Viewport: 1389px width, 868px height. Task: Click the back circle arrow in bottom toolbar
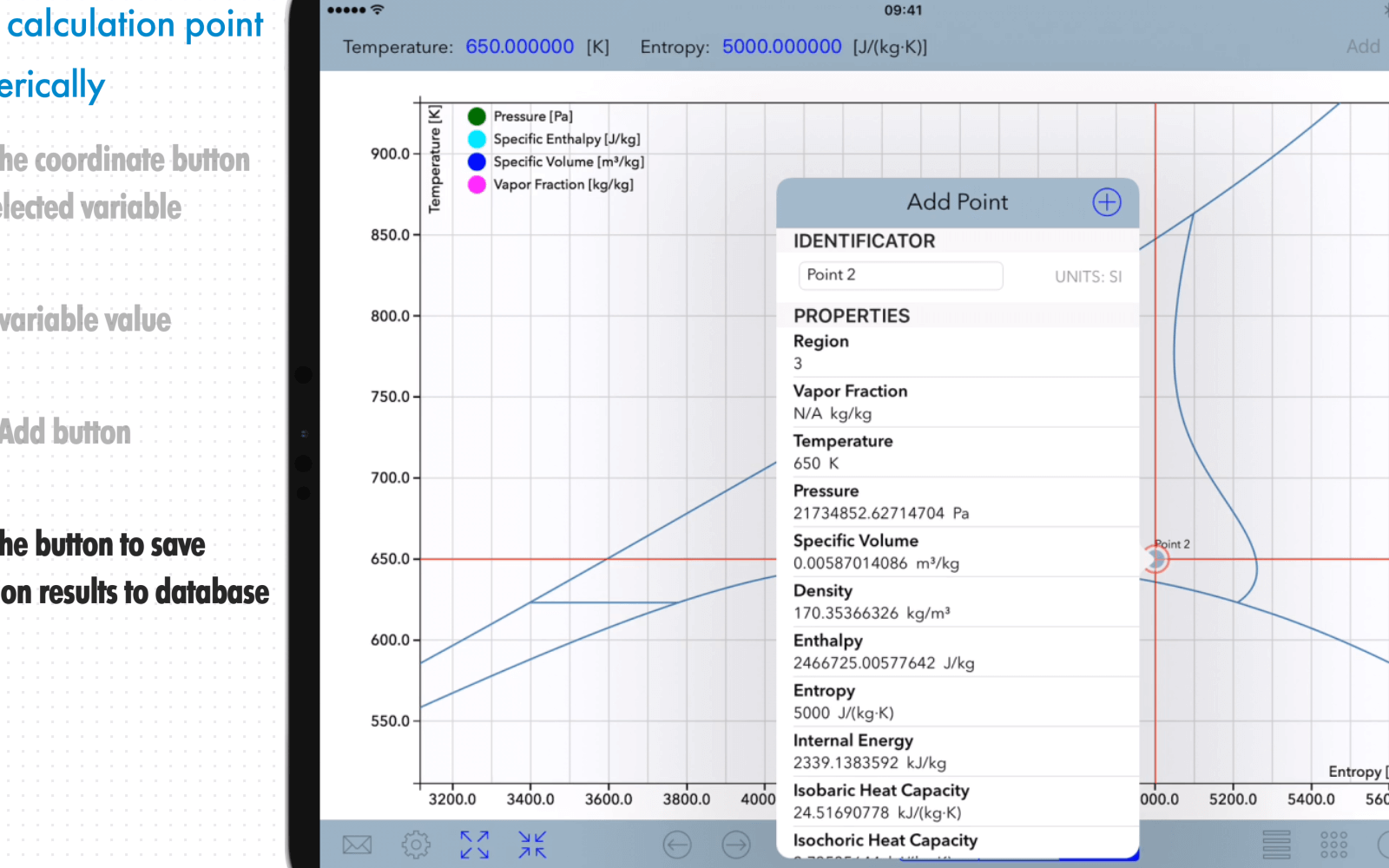coord(677,844)
